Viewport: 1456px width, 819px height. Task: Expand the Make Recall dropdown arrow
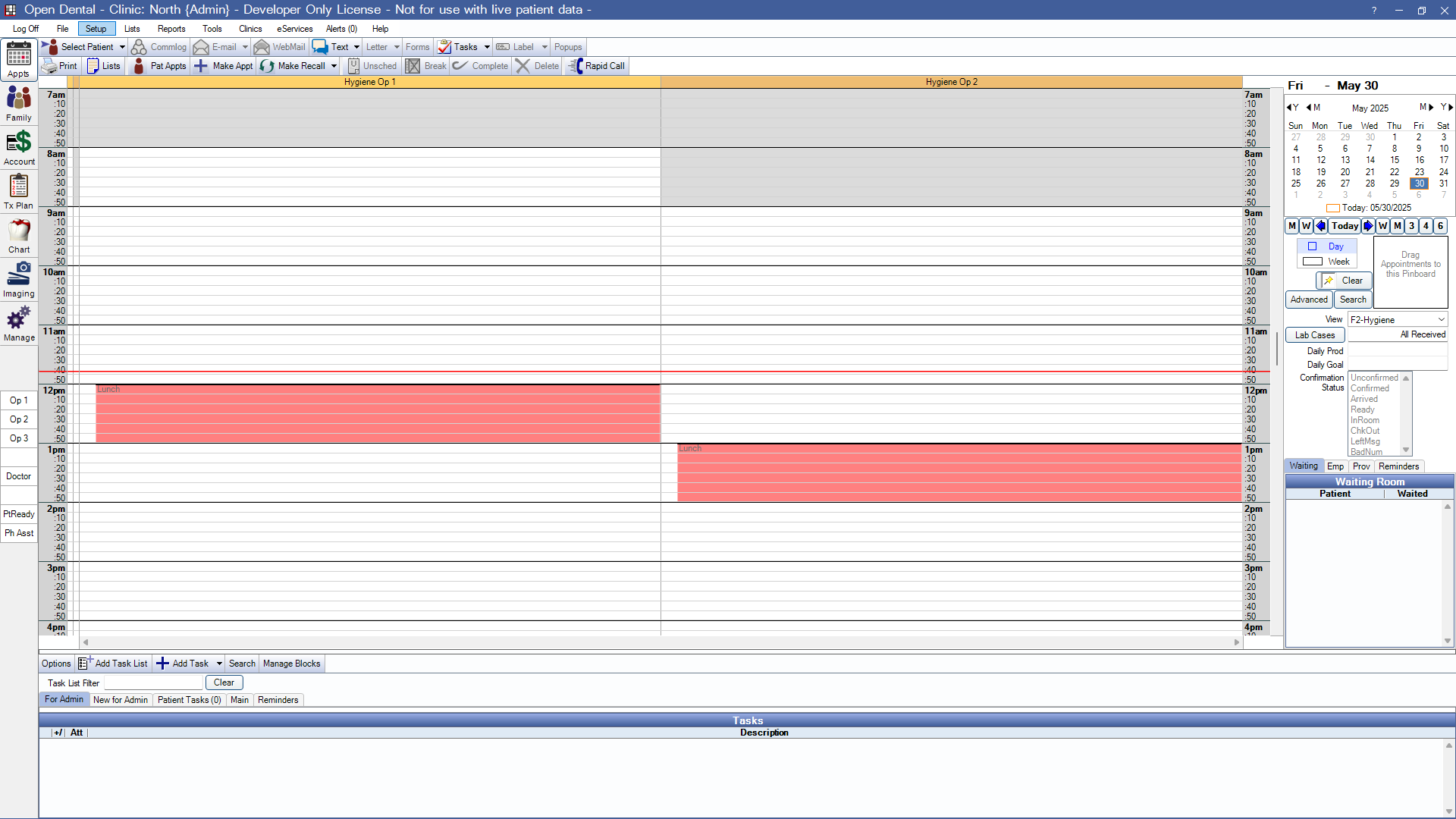(x=334, y=66)
